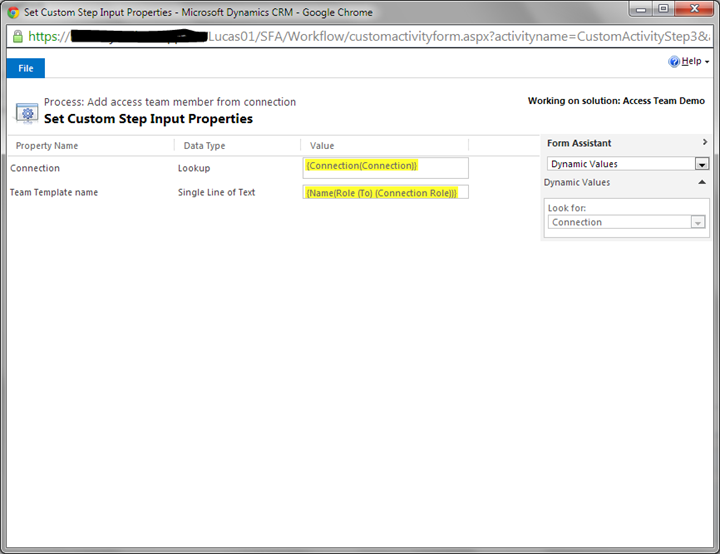Click the blue Help question mark icon
Image resolution: width=720 pixels, height=554 pixels.
(674, 62)
